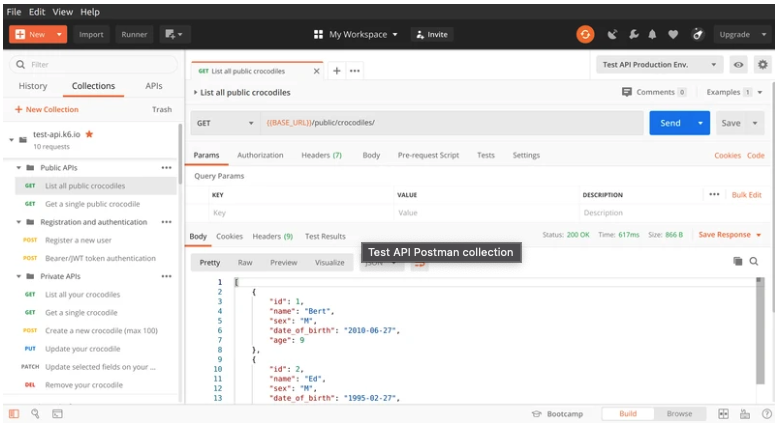Open the manage environments gear icon

coord(763,65)
